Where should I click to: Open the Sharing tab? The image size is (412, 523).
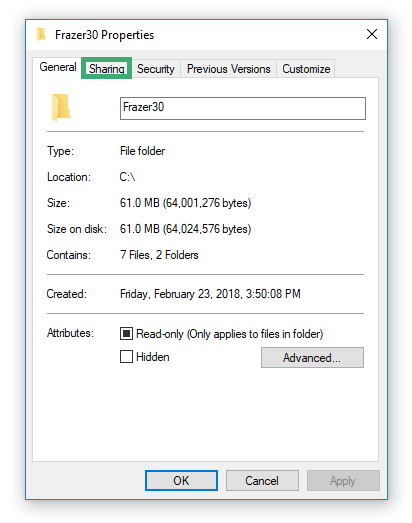(106, 68)
